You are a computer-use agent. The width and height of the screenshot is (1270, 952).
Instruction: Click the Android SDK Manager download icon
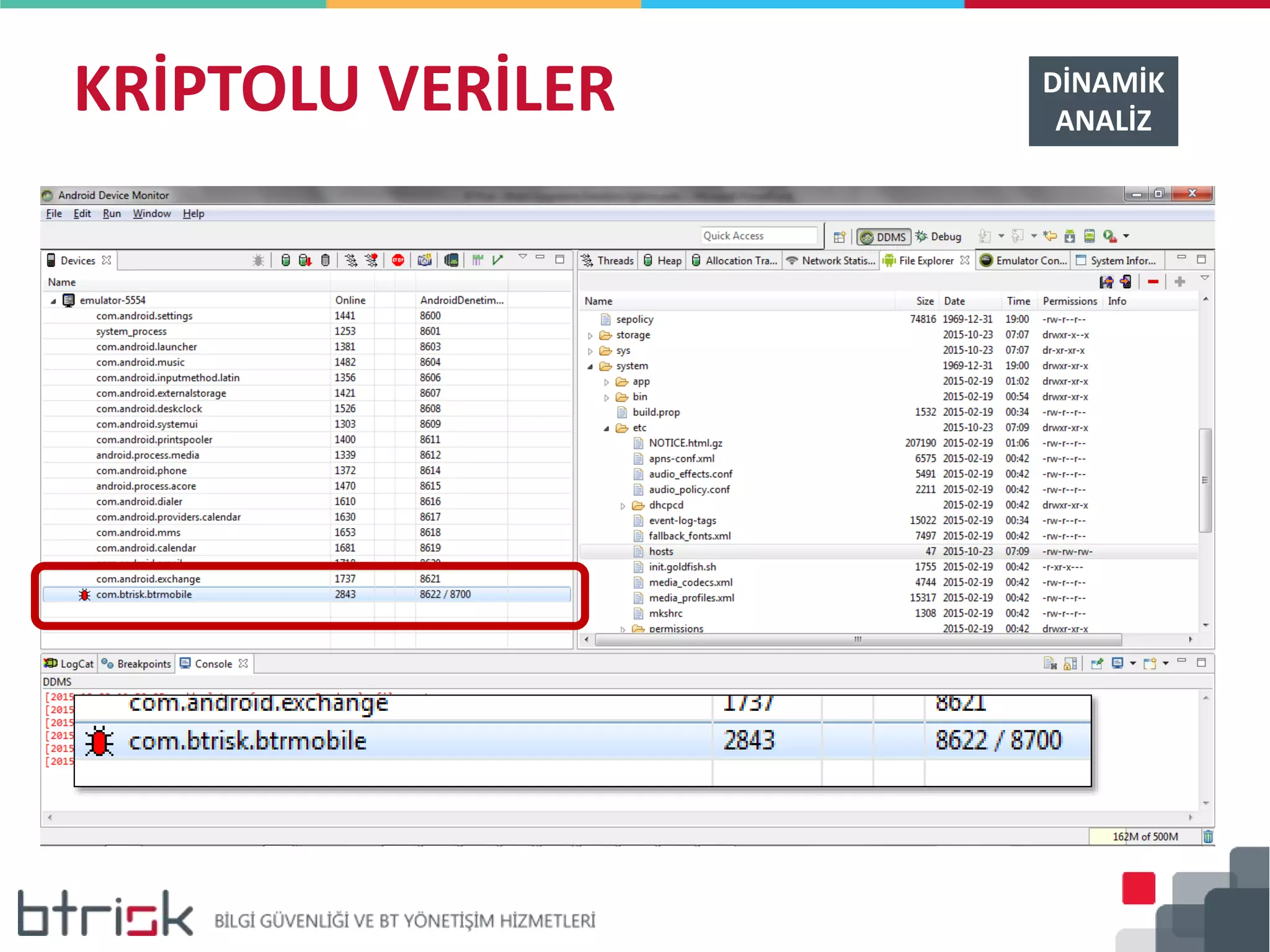point(1070,236)
